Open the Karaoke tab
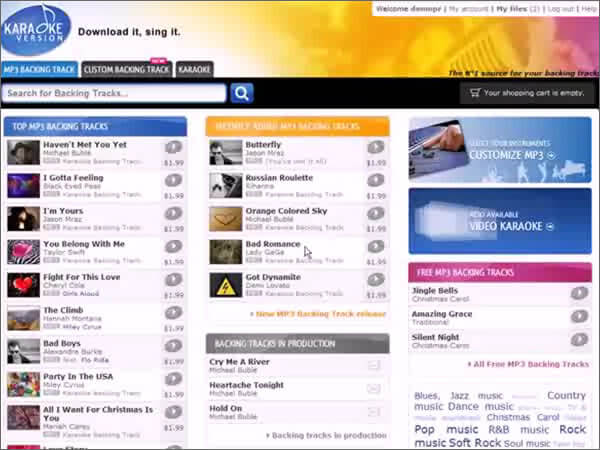 point(194,70)
